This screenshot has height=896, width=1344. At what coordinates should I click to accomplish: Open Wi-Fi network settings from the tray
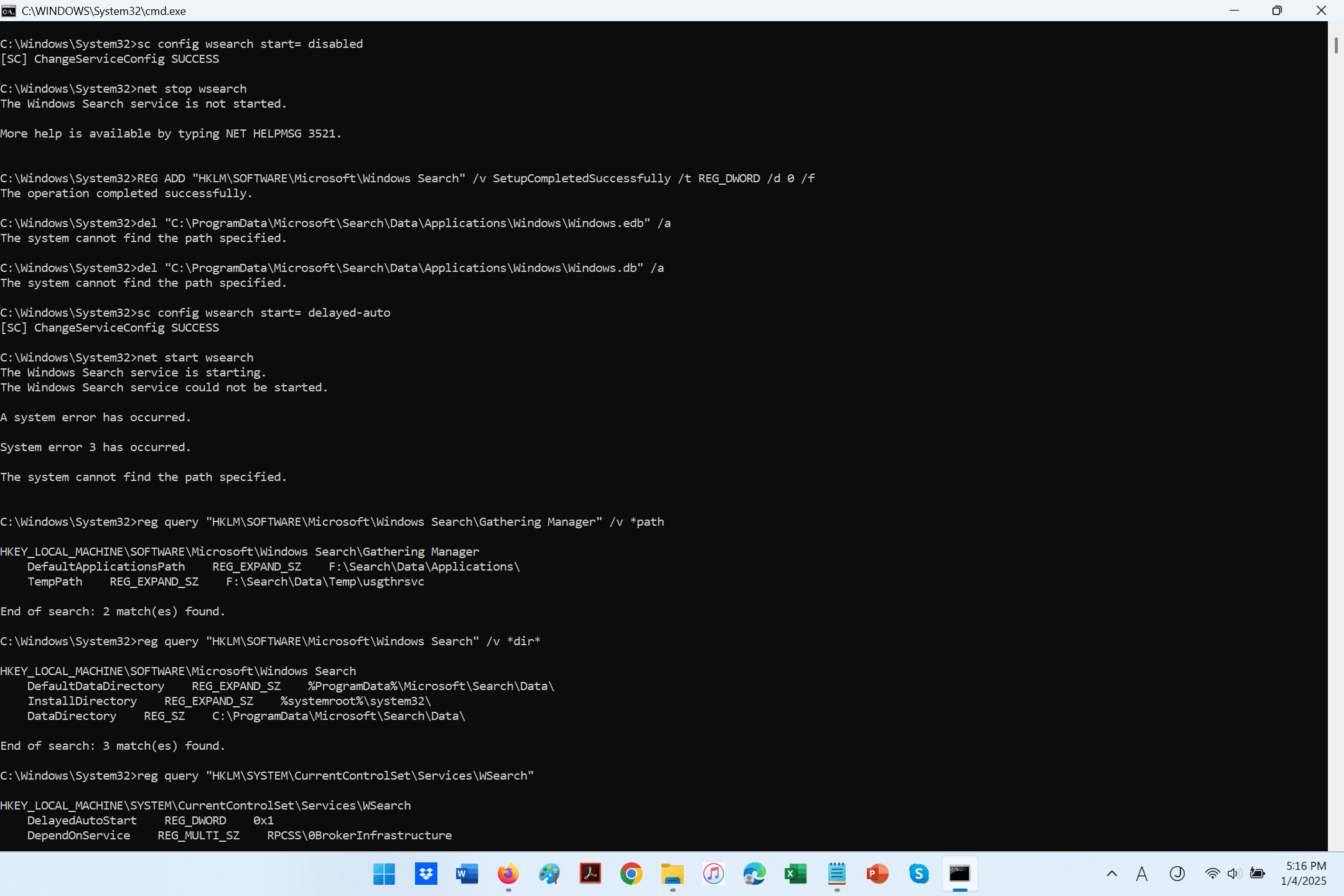click(1212, 874)
